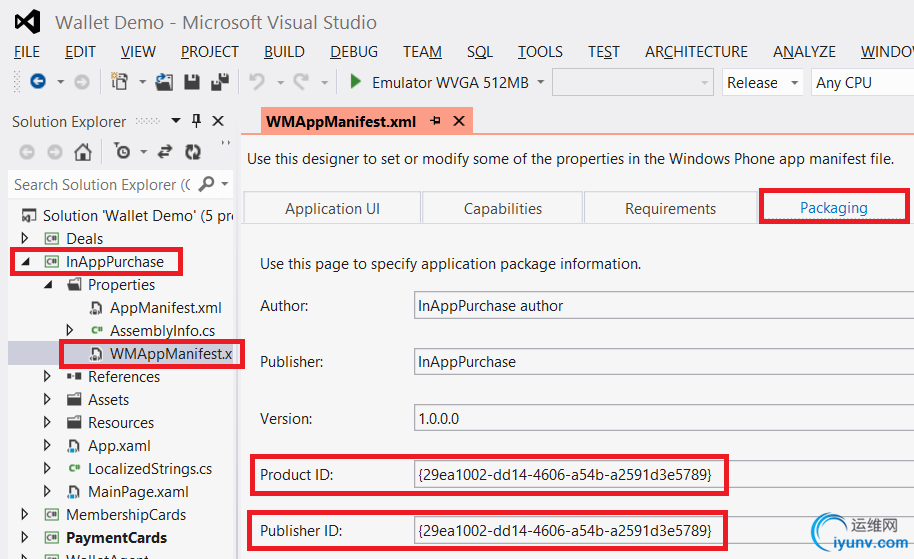Click the Solution Explorer Home icon

click(83, 152)
